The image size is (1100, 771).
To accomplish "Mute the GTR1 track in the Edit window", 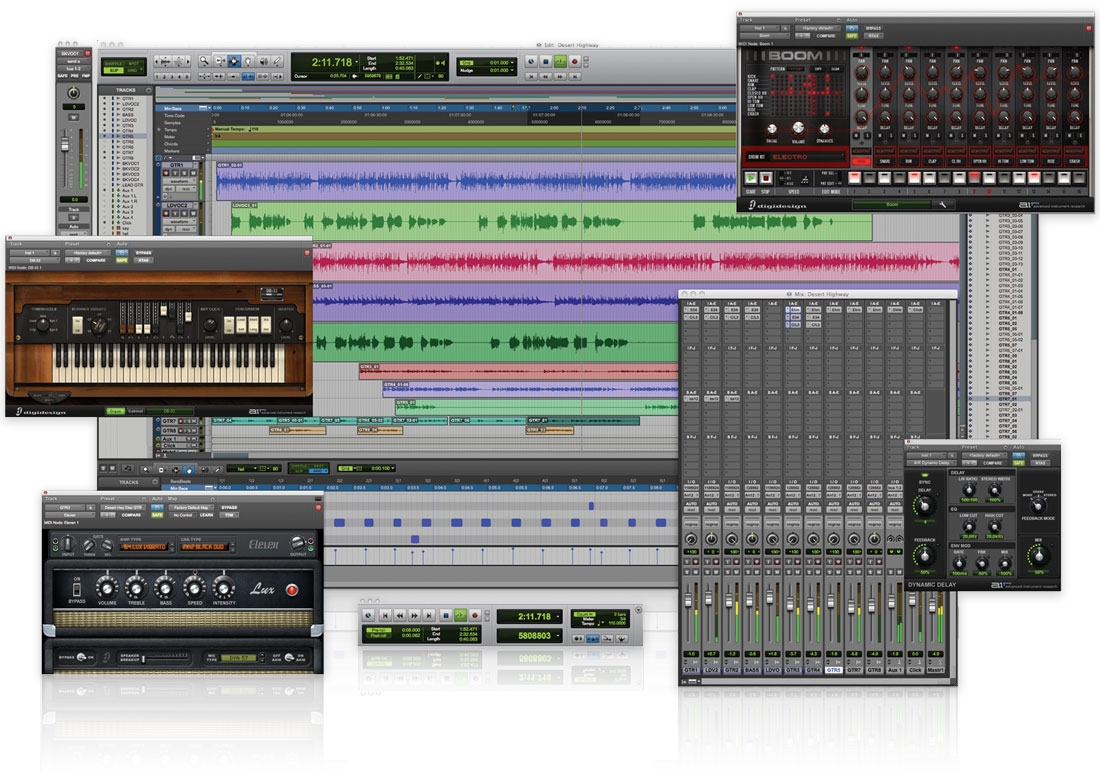I will (192, 173).
